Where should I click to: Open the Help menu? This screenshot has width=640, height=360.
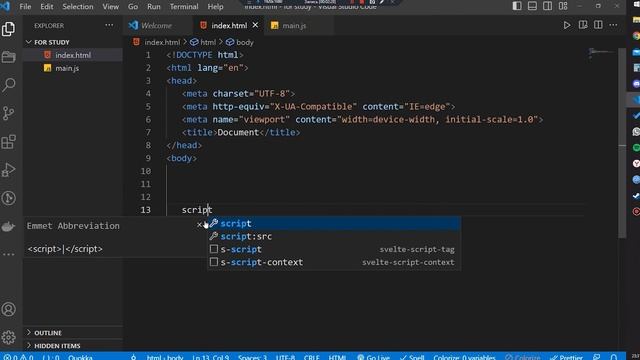pyautogui.click(x=216, y=7)
